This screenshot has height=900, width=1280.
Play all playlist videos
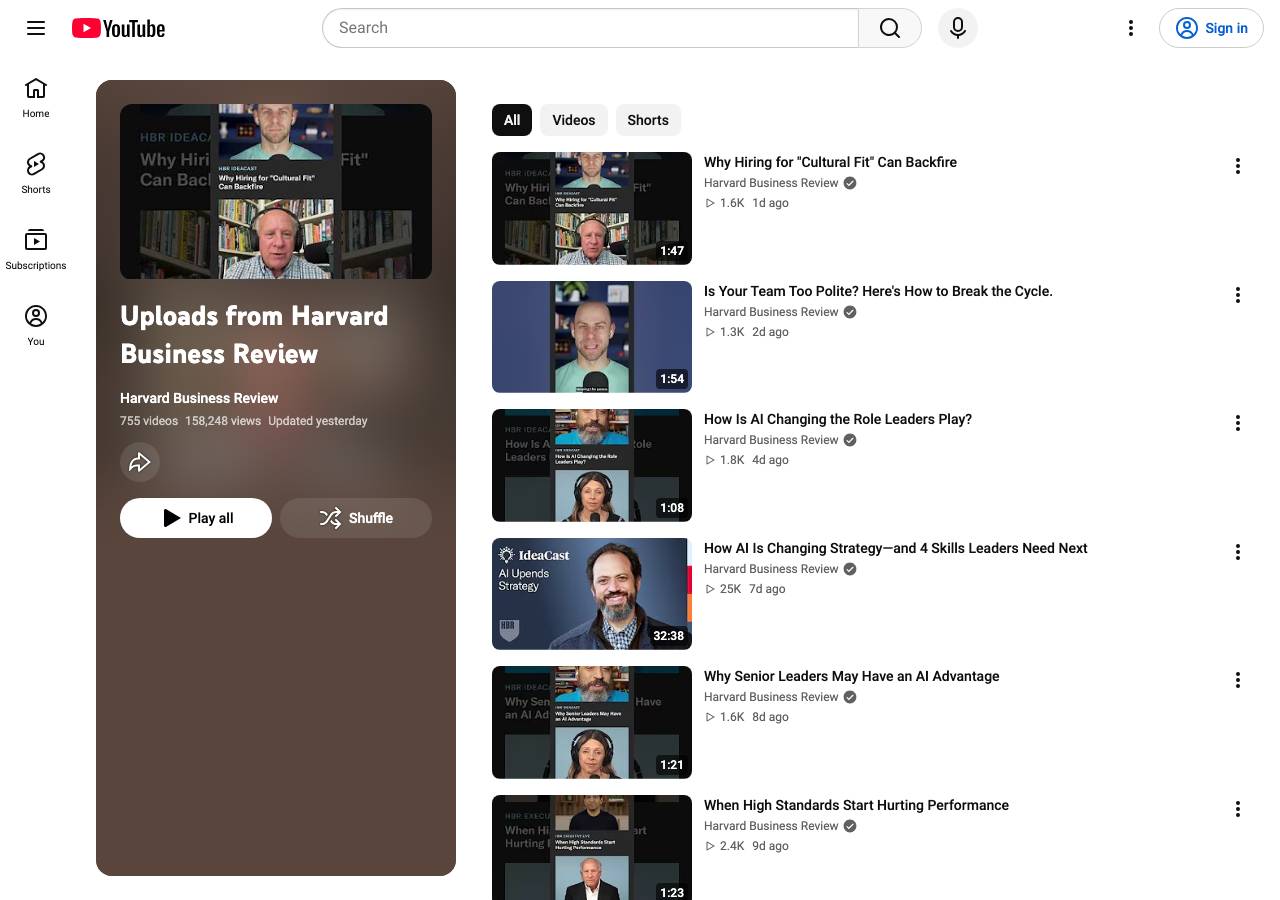click(x=196, y=518)
